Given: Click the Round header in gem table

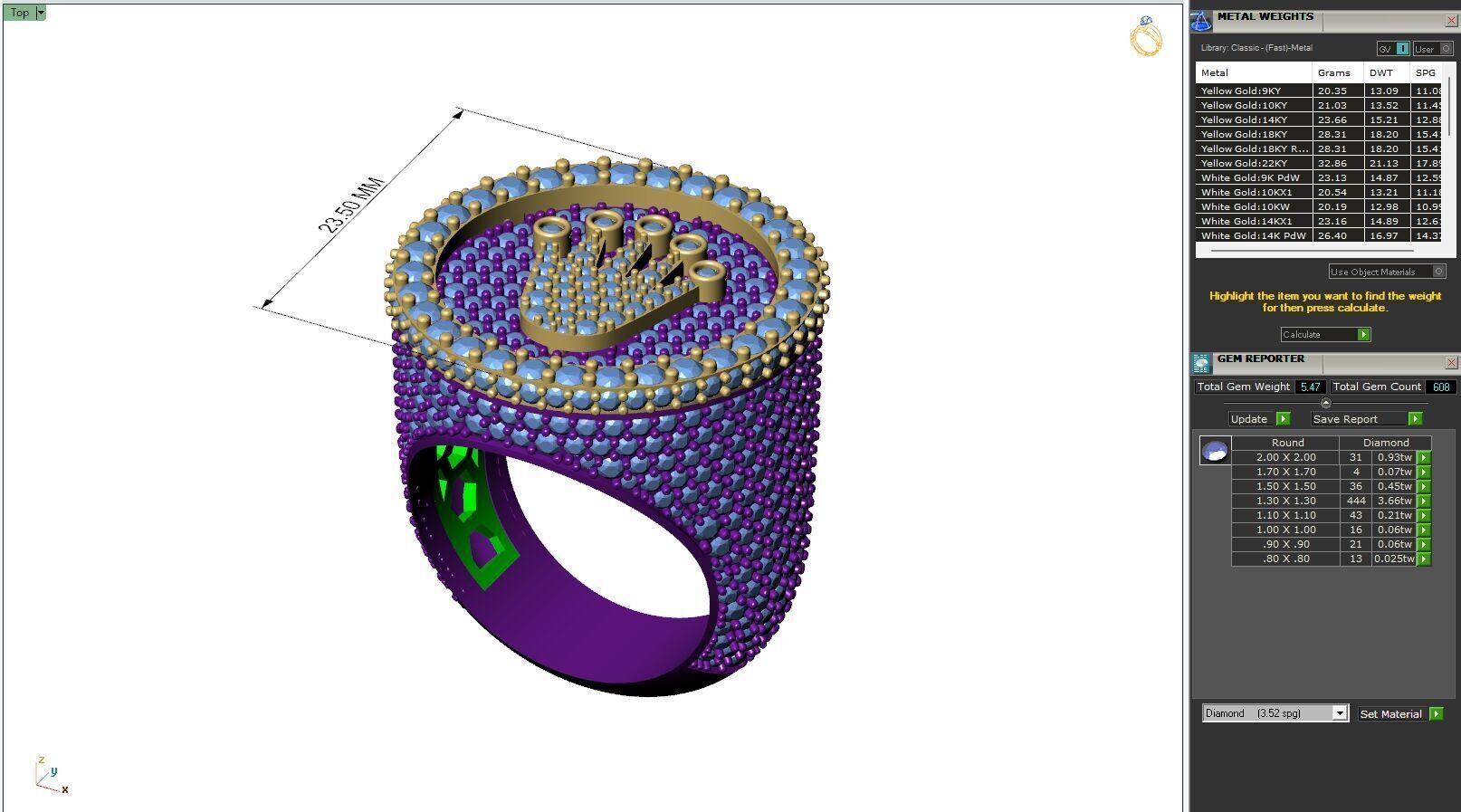Looking at the screenshot, I should pyautogui.click(x=1287, y=443).
